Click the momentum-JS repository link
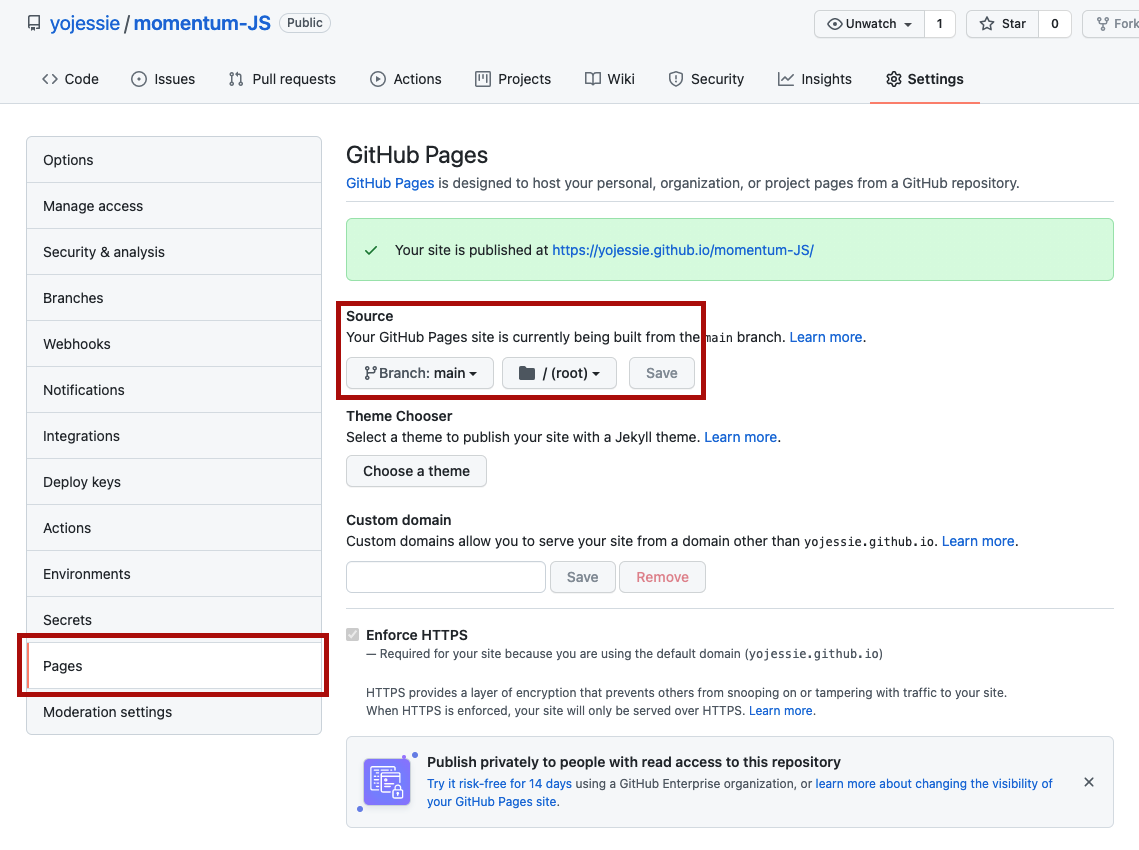This screenshot has width=1139, height=850. (202, 23)
